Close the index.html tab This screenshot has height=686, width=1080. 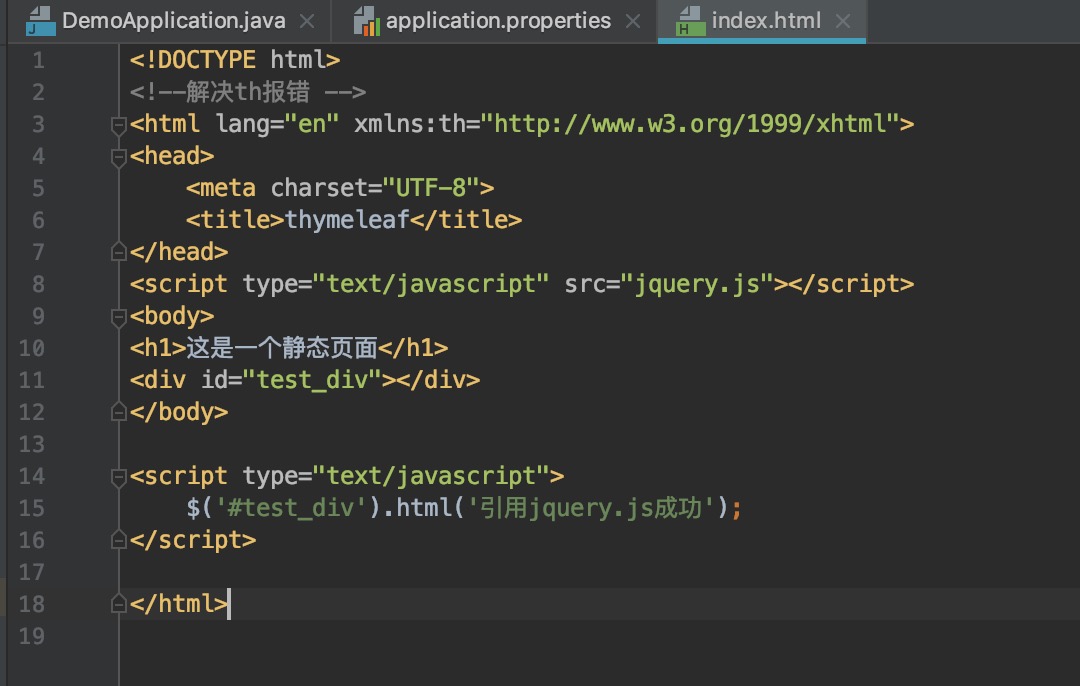[x=843, y=21]
